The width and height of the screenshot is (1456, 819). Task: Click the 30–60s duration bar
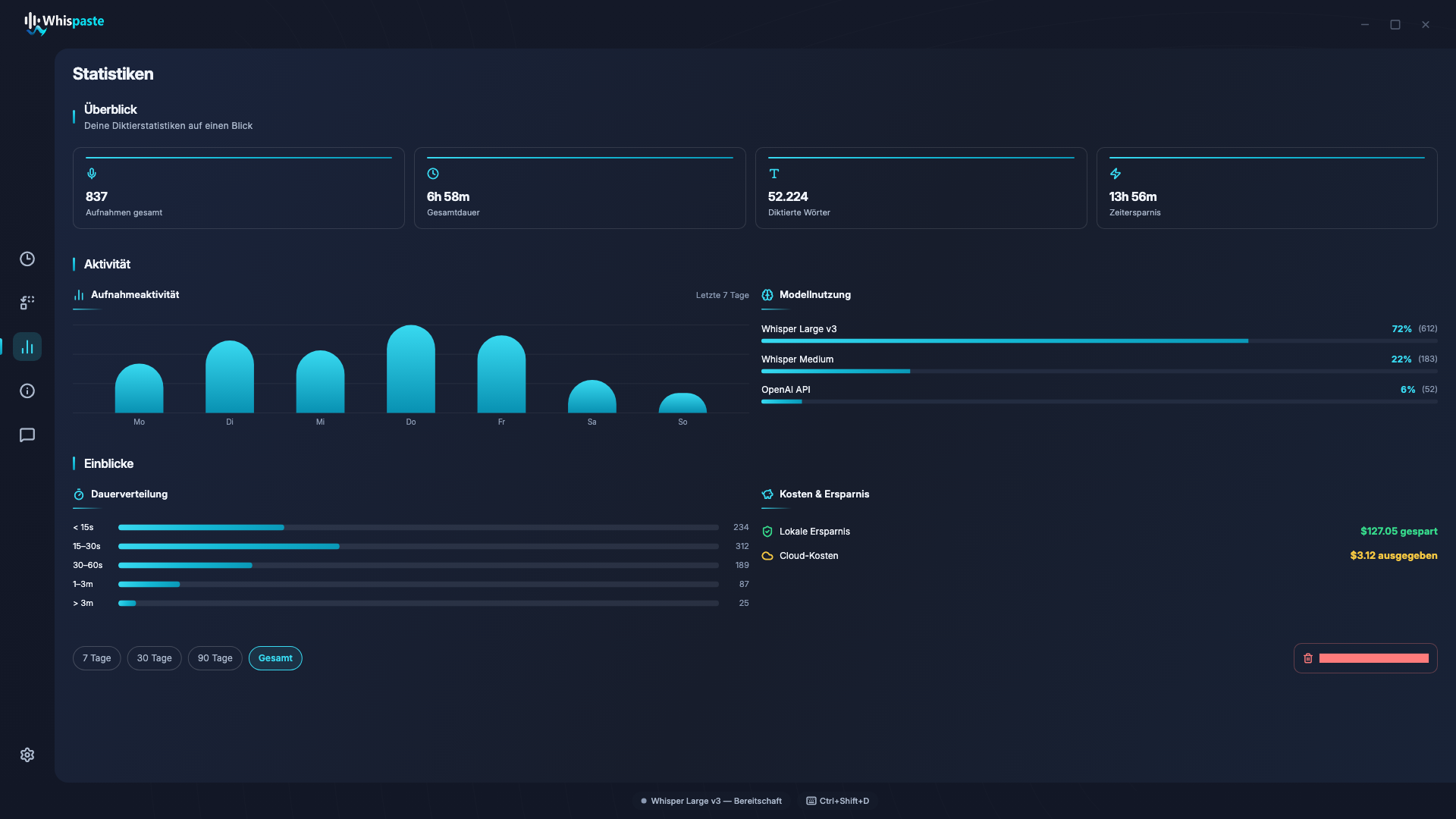419,565
